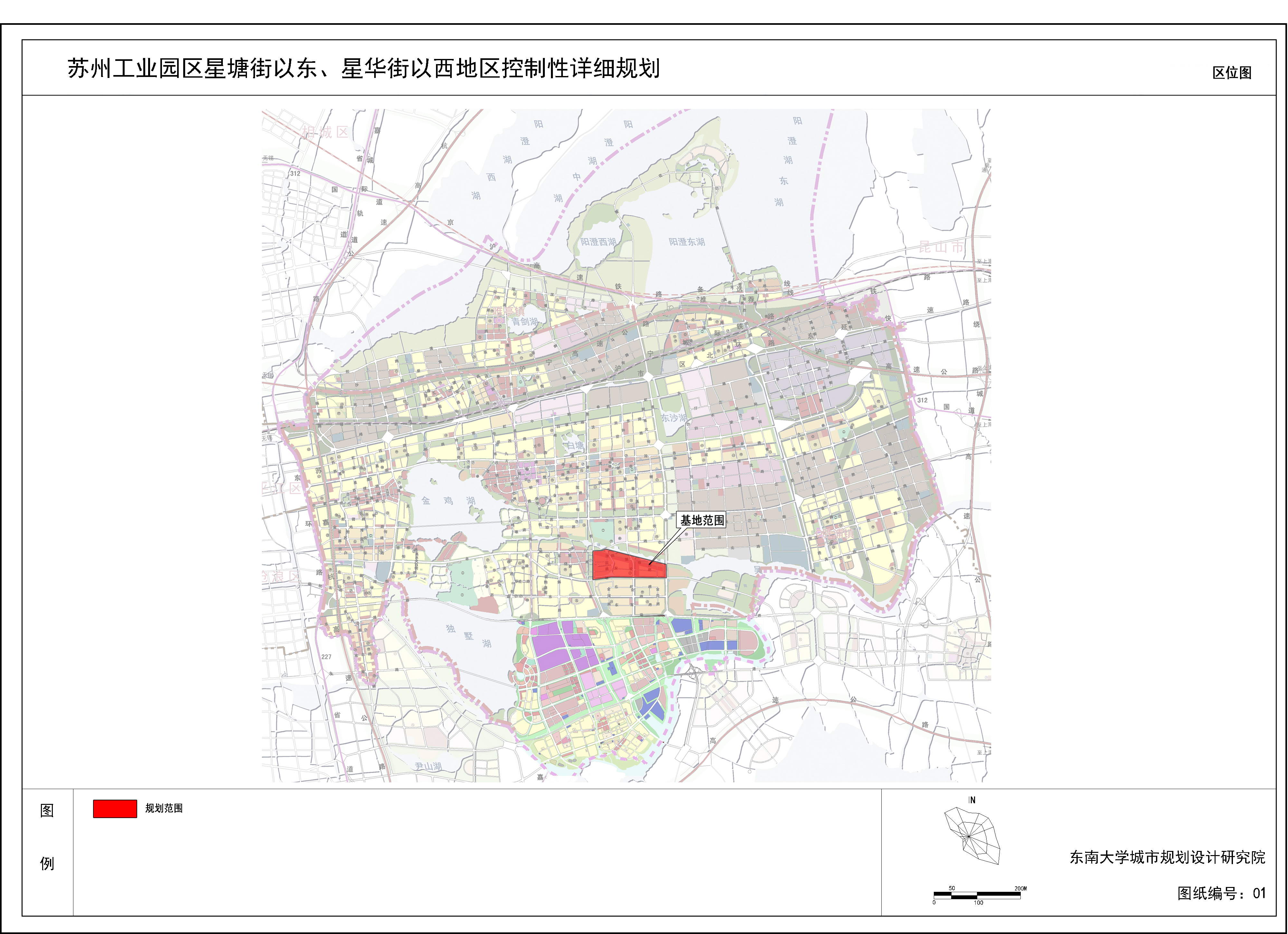Click 东南大学城市规划设计研究院 institute name
1288x934 pixels.
(x=1167, y=857)
